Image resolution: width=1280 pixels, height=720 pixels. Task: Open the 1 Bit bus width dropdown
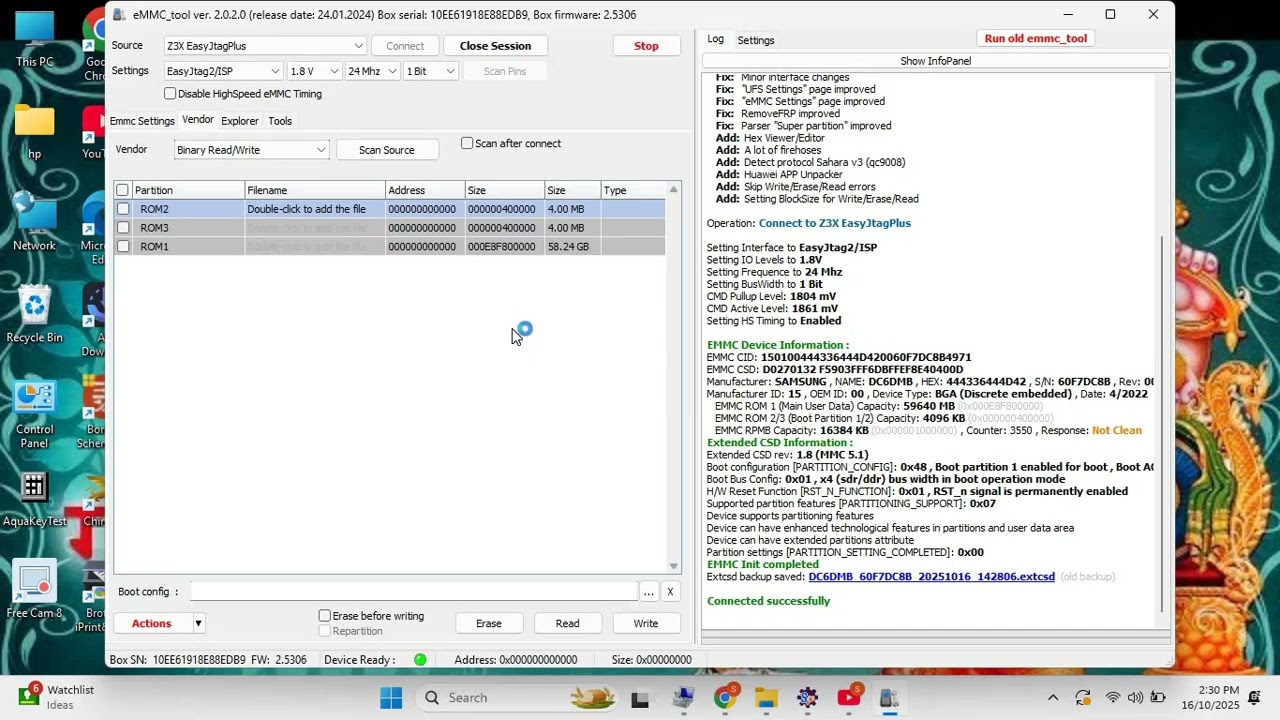431,71
